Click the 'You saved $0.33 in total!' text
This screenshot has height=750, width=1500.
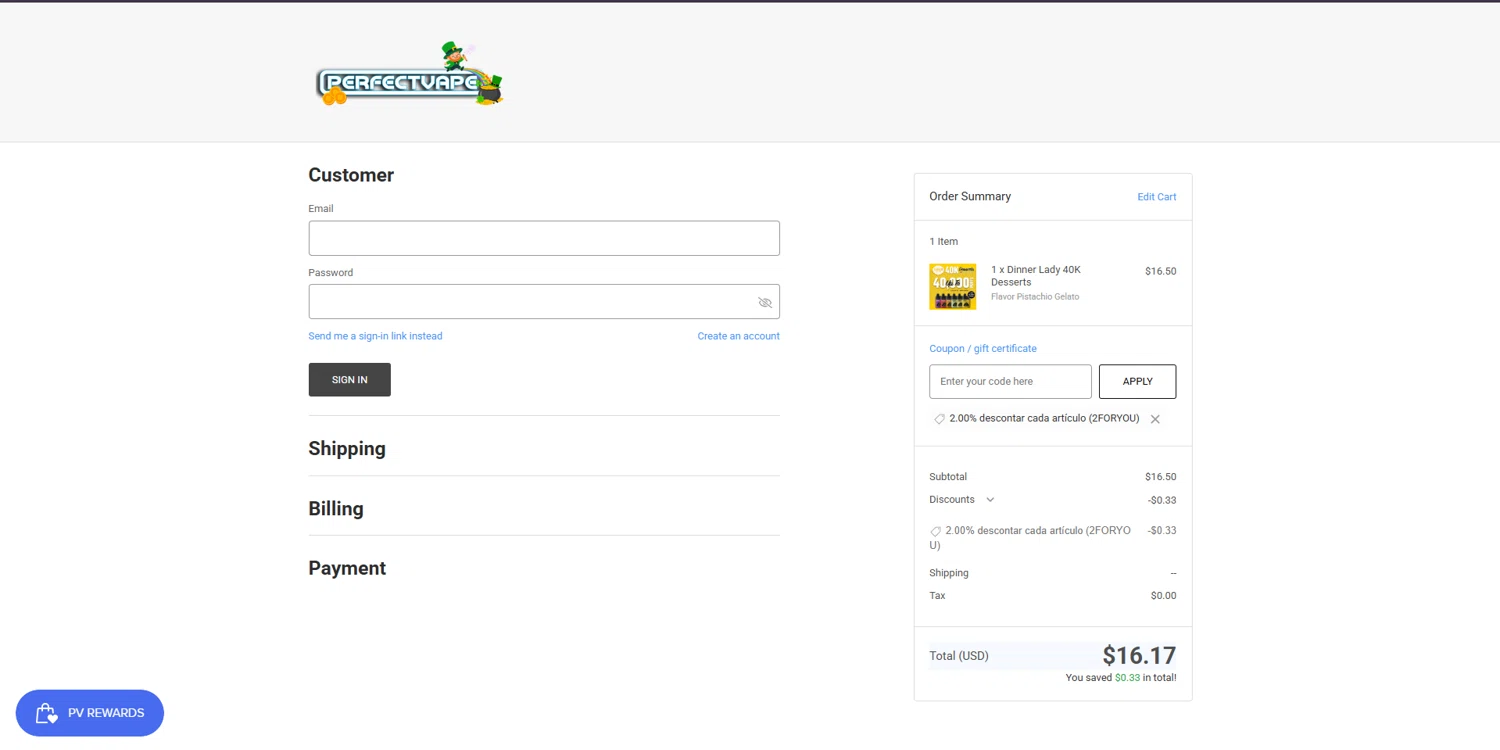[x=1121, y=678]
